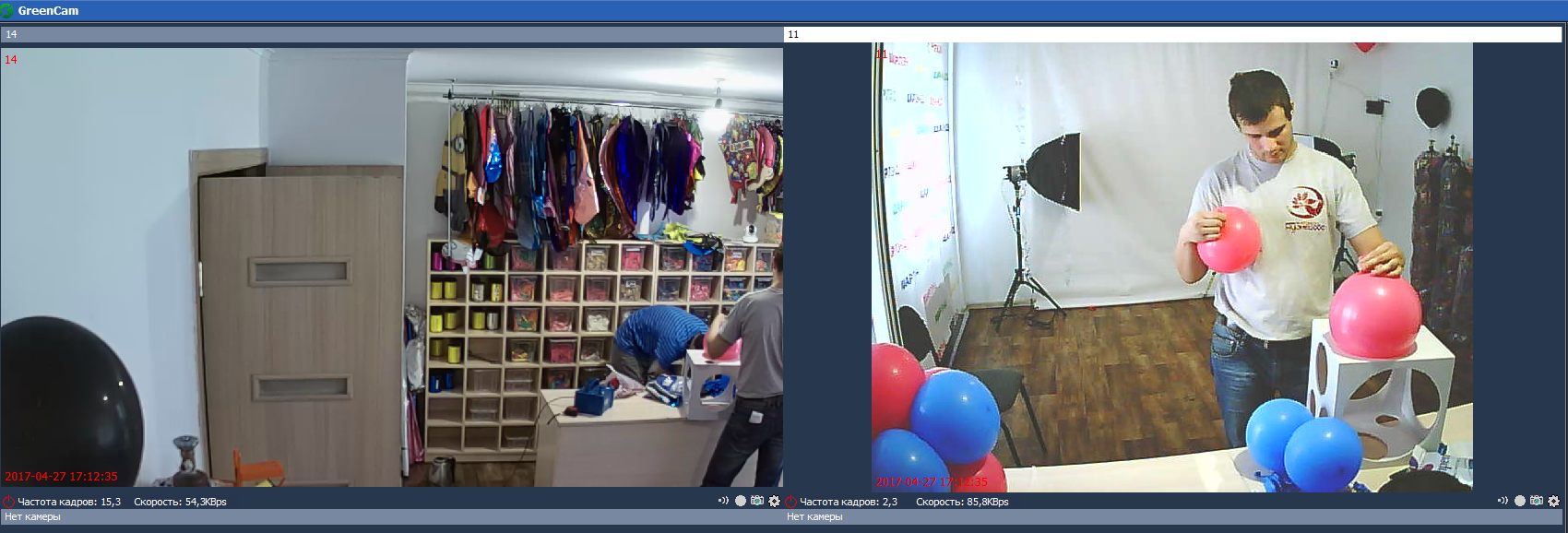Start recording on camera 14
This screenshot has width=1568, height=533.
(x=741, y=501)
